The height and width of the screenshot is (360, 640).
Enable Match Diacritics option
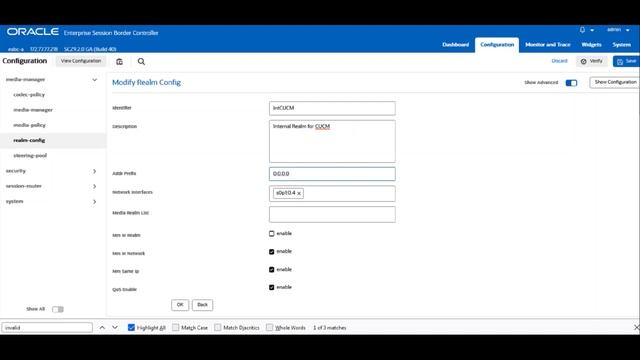point(218,327)
